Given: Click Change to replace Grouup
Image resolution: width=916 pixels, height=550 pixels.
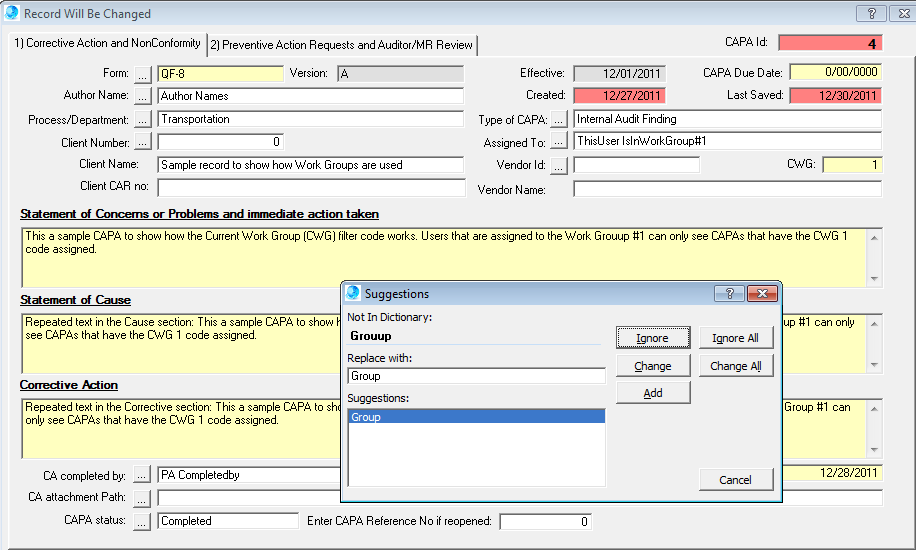Looking at the screenshot, I should point(652,366).
